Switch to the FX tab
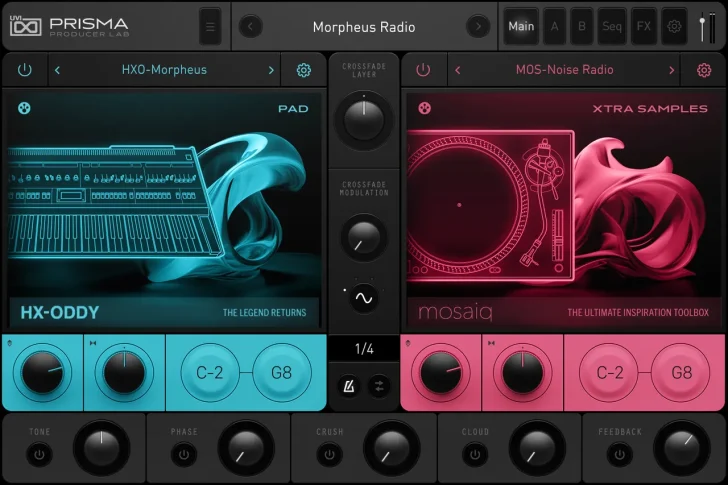Screen dimensions: 728x485 (x=643, y=27)
